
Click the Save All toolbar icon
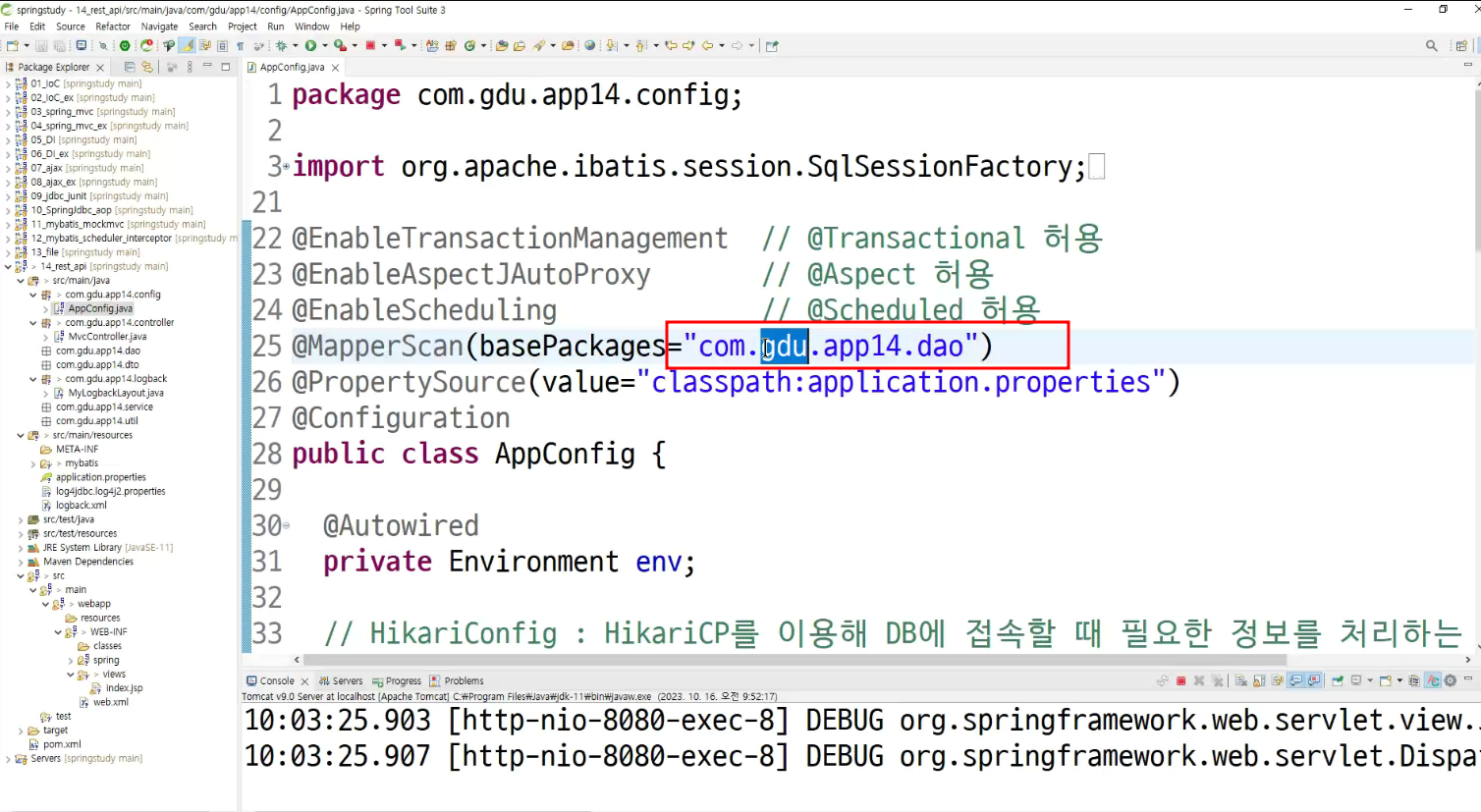[59, 45]
